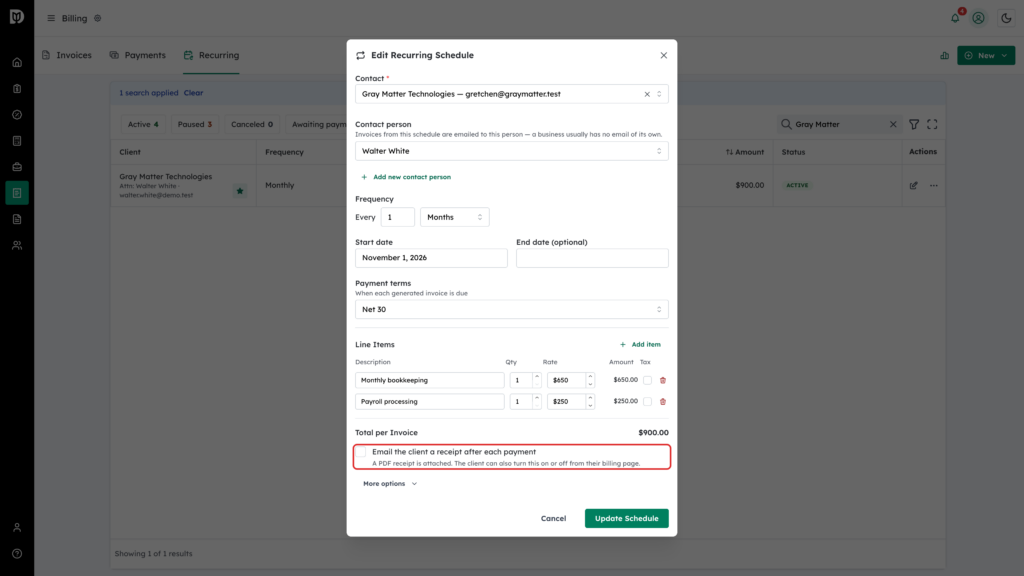Screen dimensions: 1024x576
Task: Open the document sidebar icon below Billing
Action: point(17,219)
